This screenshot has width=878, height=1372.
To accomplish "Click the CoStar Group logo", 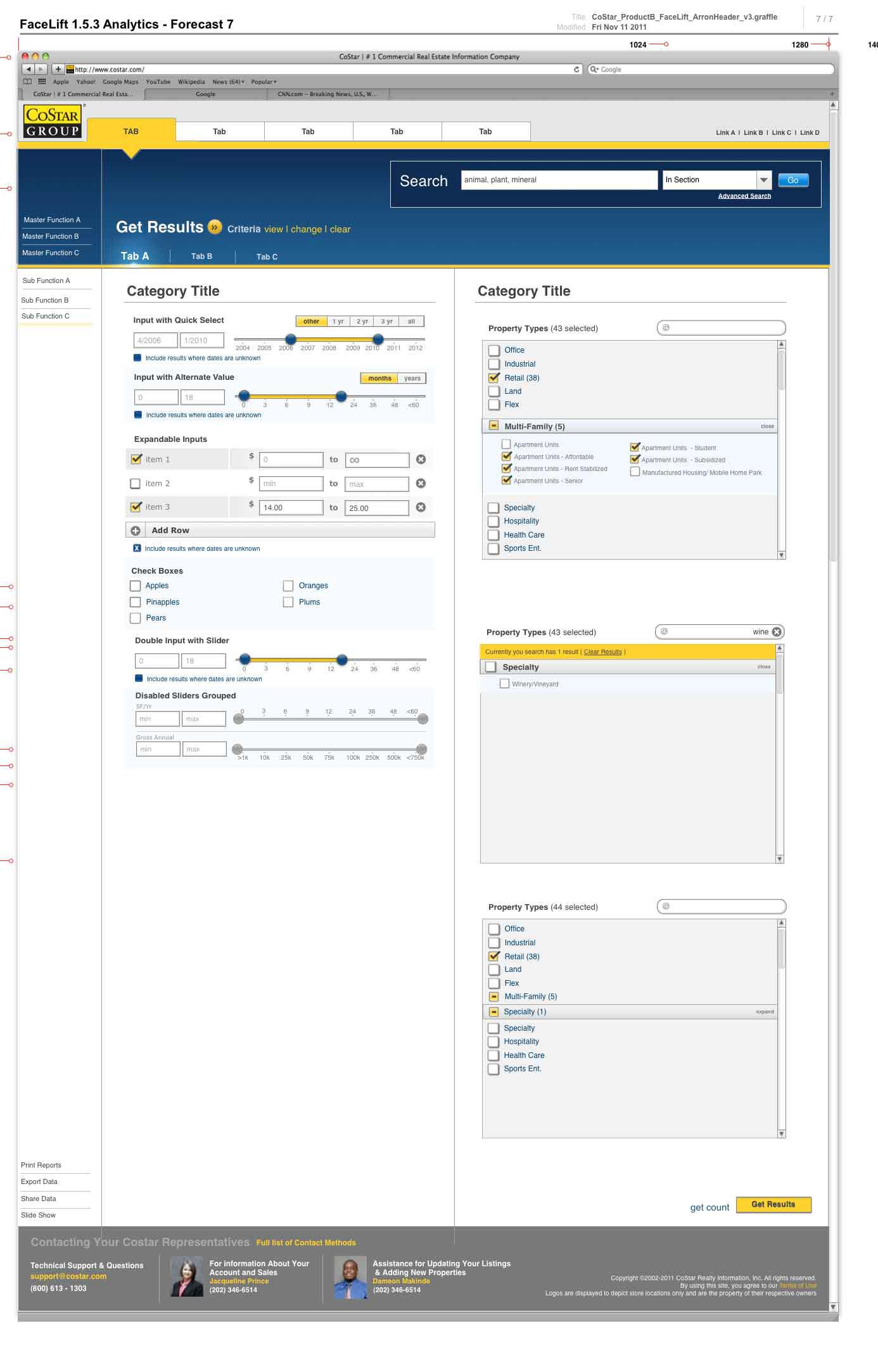I will 52,122.
